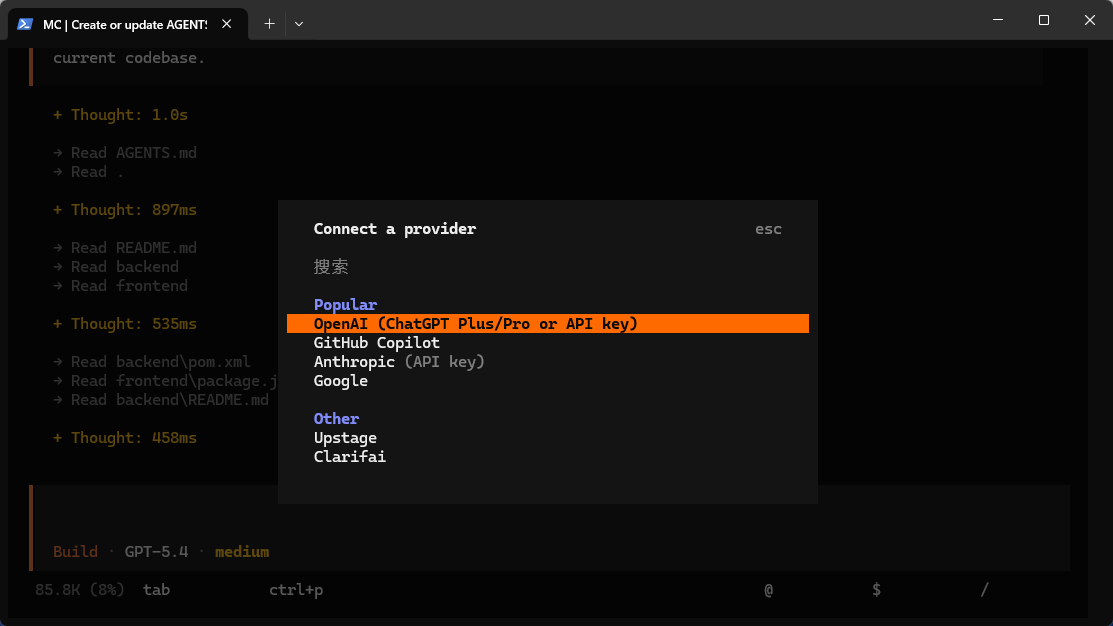1113x626 pixels.
Task: Expand the Thought: 535ms entry
Action: 125,324
